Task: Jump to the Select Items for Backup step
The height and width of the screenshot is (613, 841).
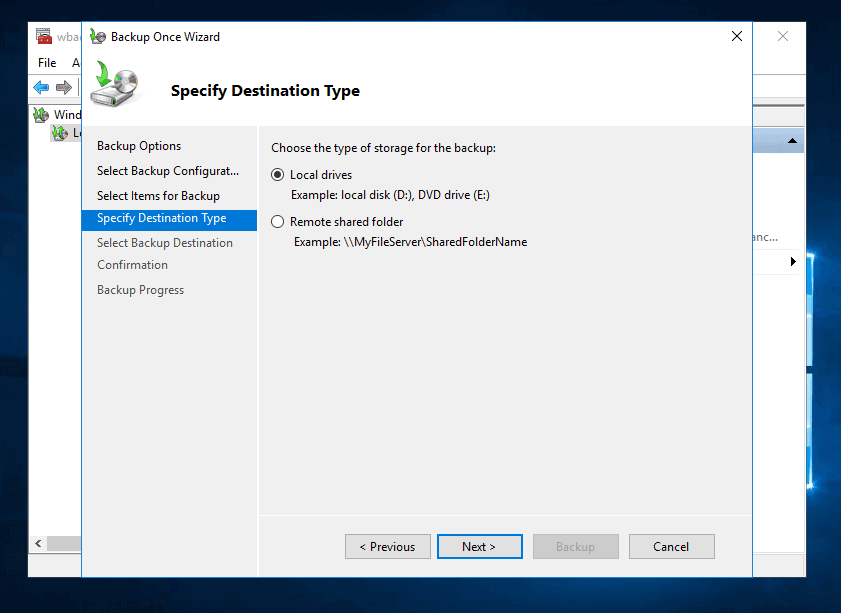Action: [x=158, y=196]
